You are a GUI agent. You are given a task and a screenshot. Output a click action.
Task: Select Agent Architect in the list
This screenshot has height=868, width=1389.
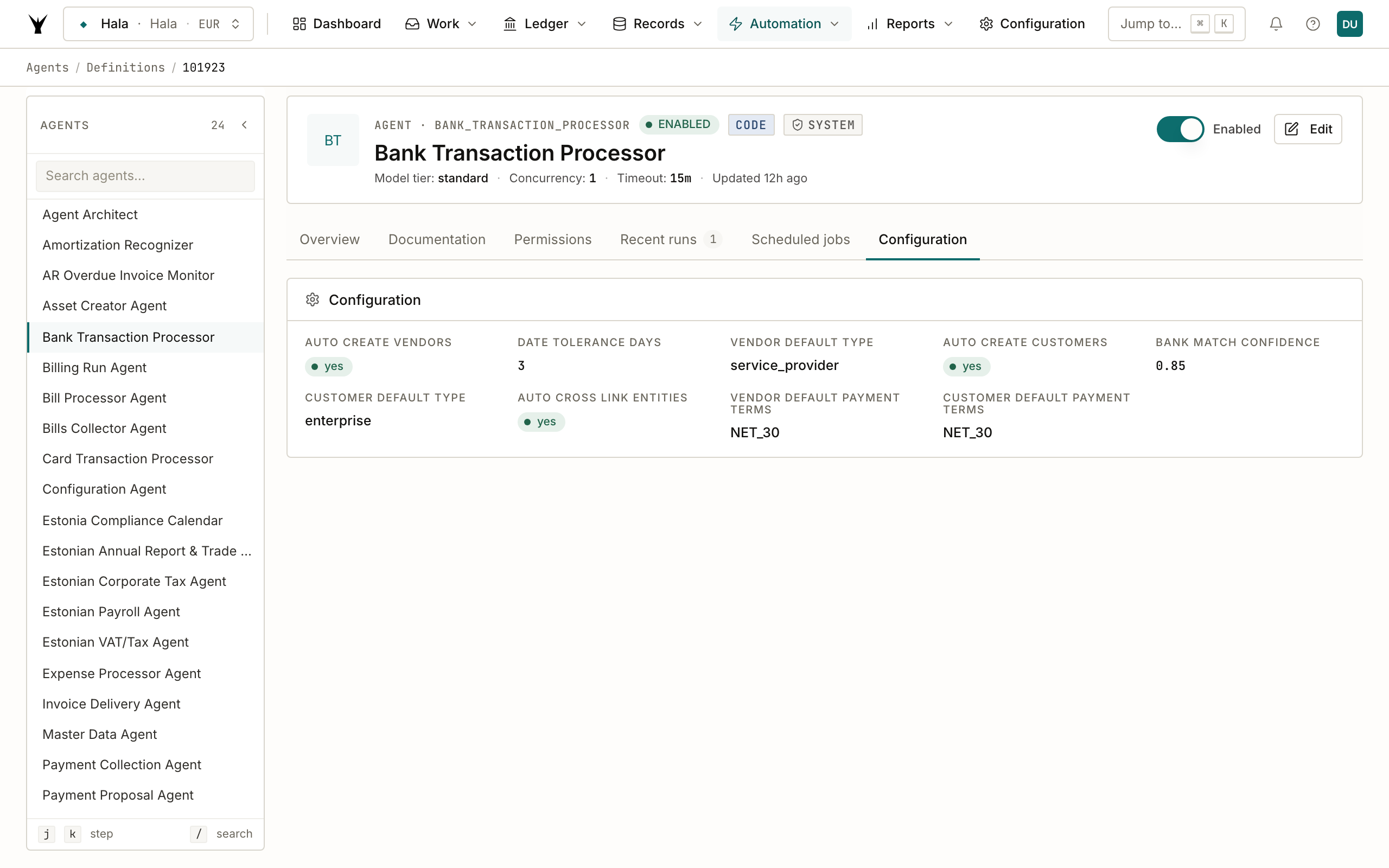pos(145,214)
